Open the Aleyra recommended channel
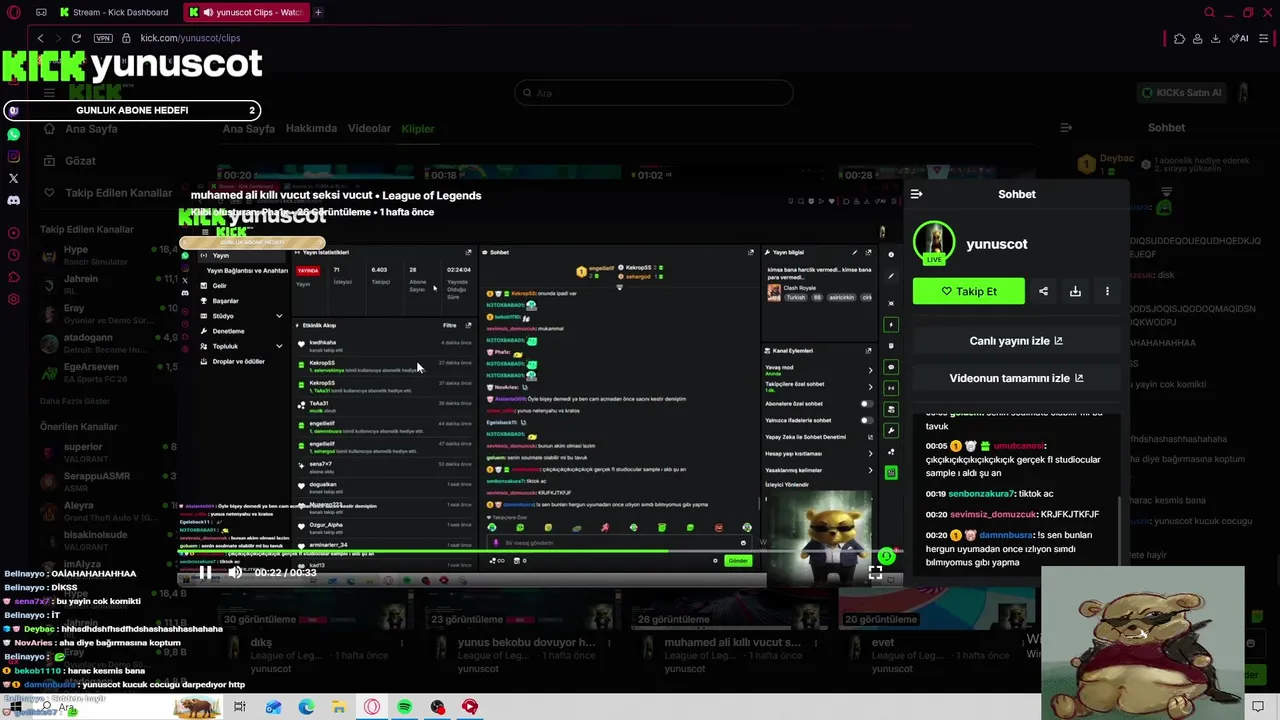 click(108, 511)
